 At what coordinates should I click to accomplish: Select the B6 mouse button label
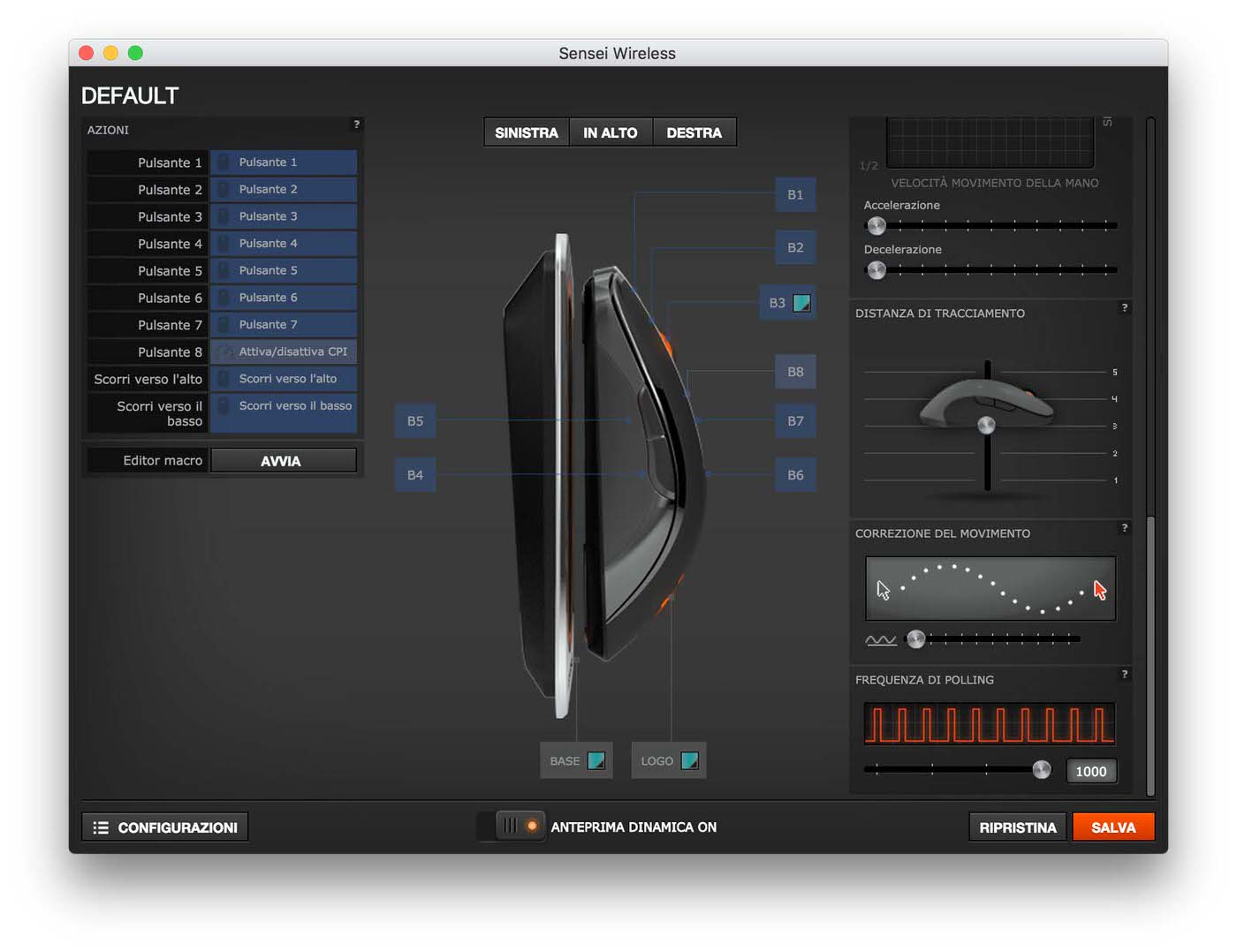tap(795, 475)
